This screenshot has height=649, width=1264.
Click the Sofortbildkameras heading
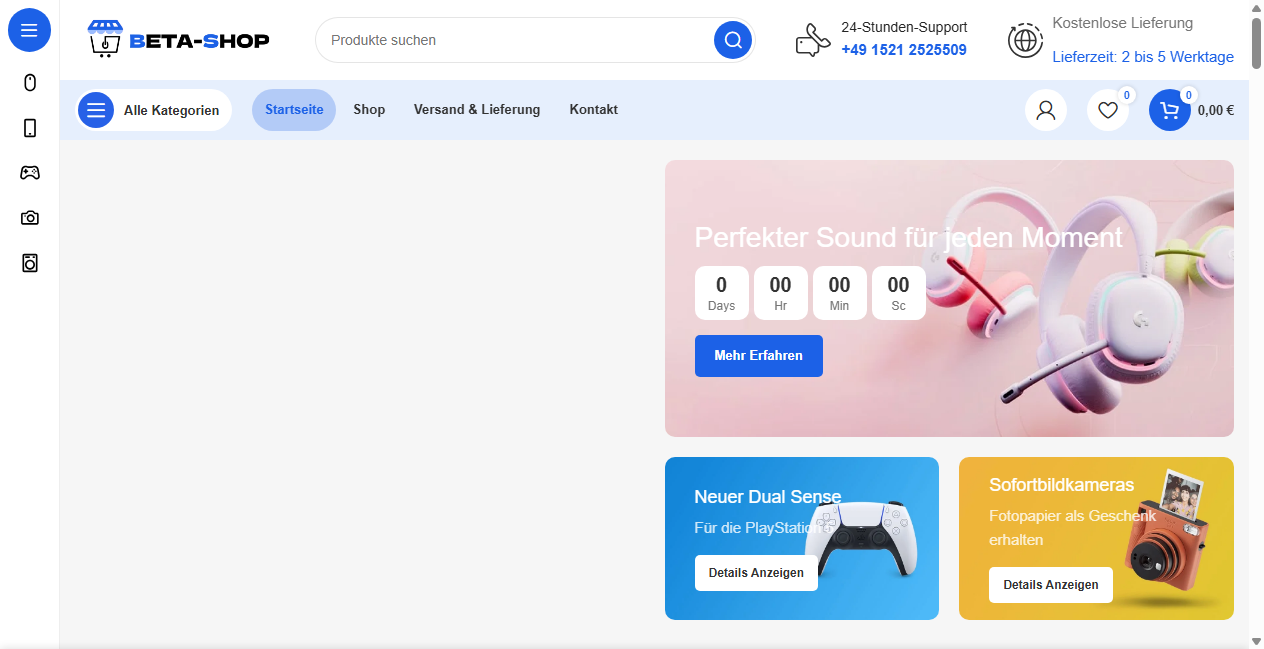tap(1062, 485)
